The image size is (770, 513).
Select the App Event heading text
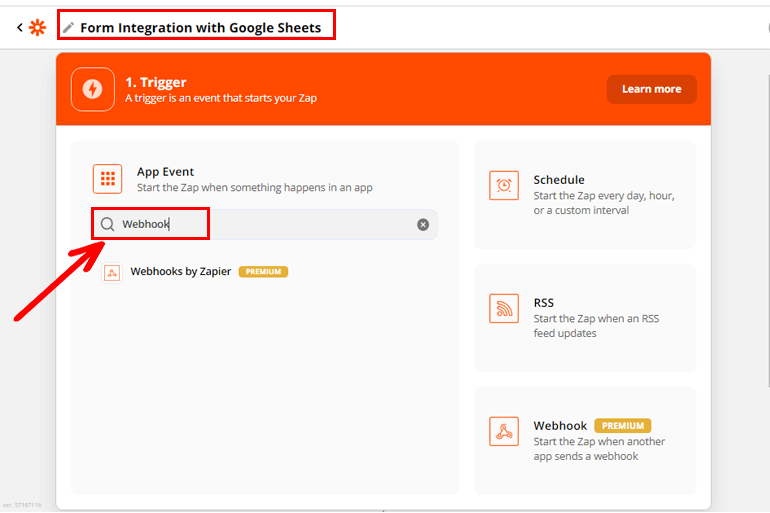[165, 172]
